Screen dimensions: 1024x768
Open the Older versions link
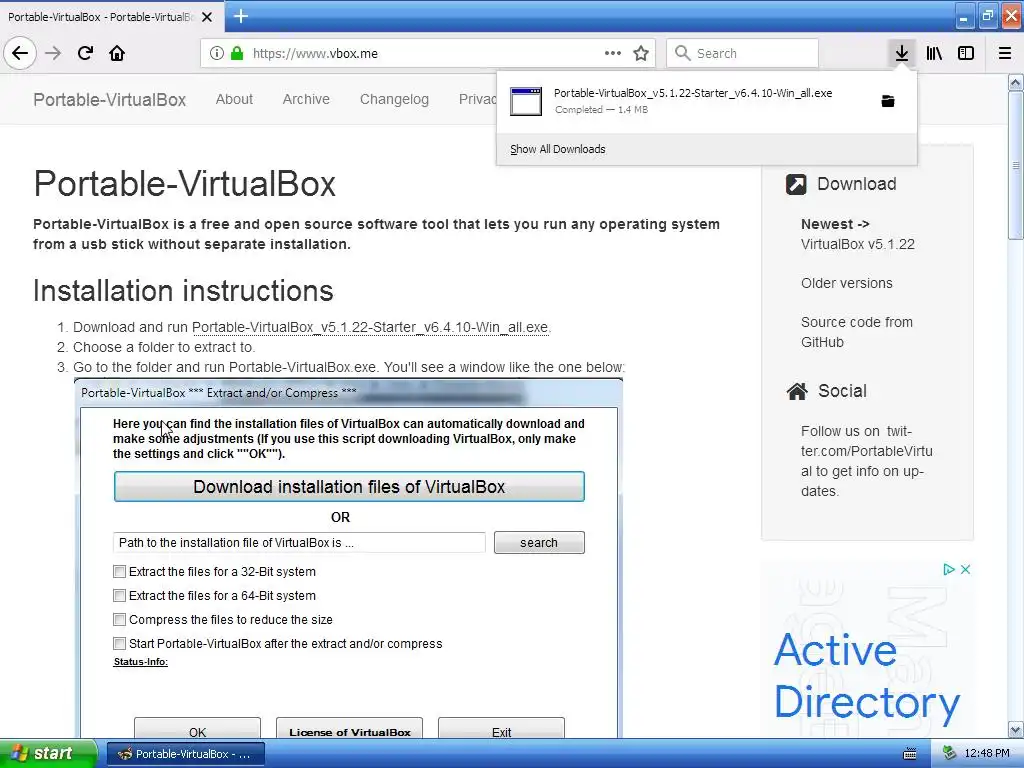pyautogui.click(x=846, y=283)
